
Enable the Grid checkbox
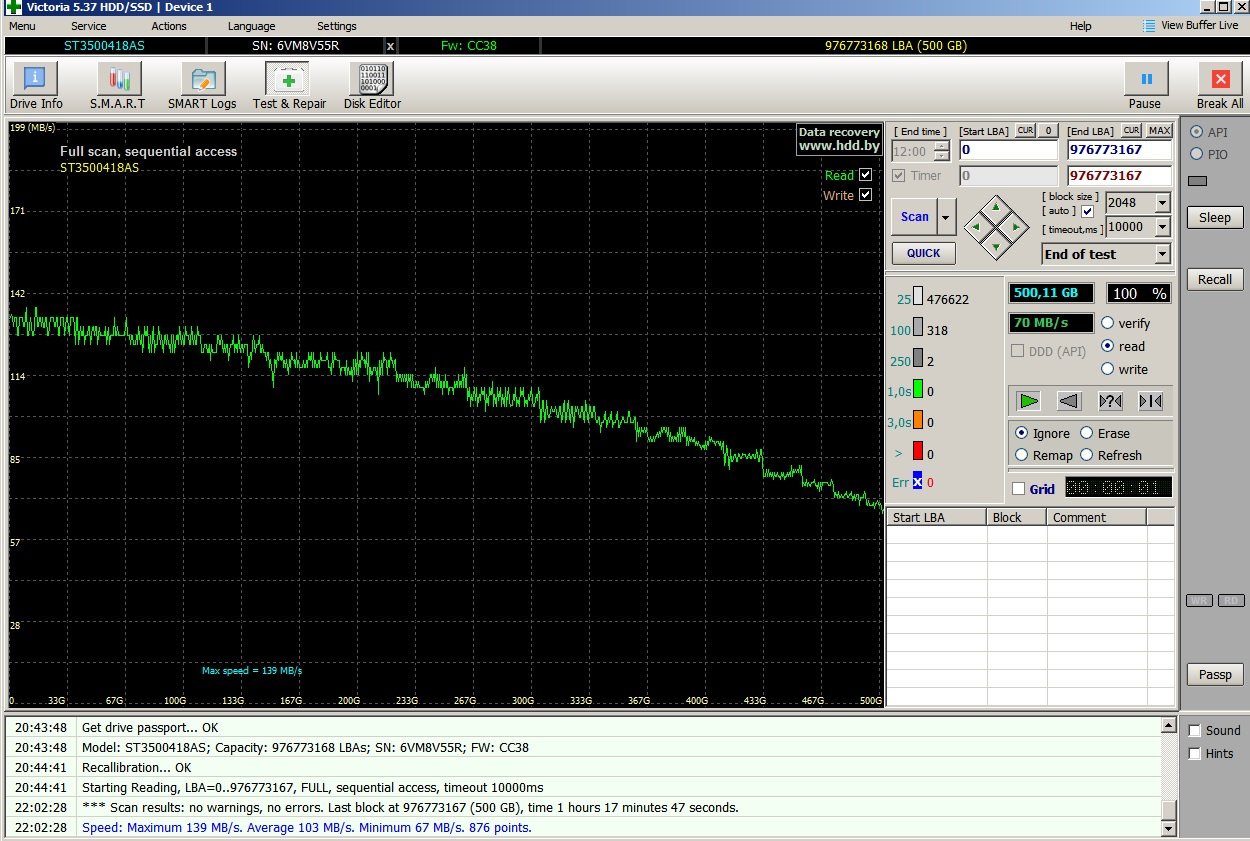(x=1019, y=489)
